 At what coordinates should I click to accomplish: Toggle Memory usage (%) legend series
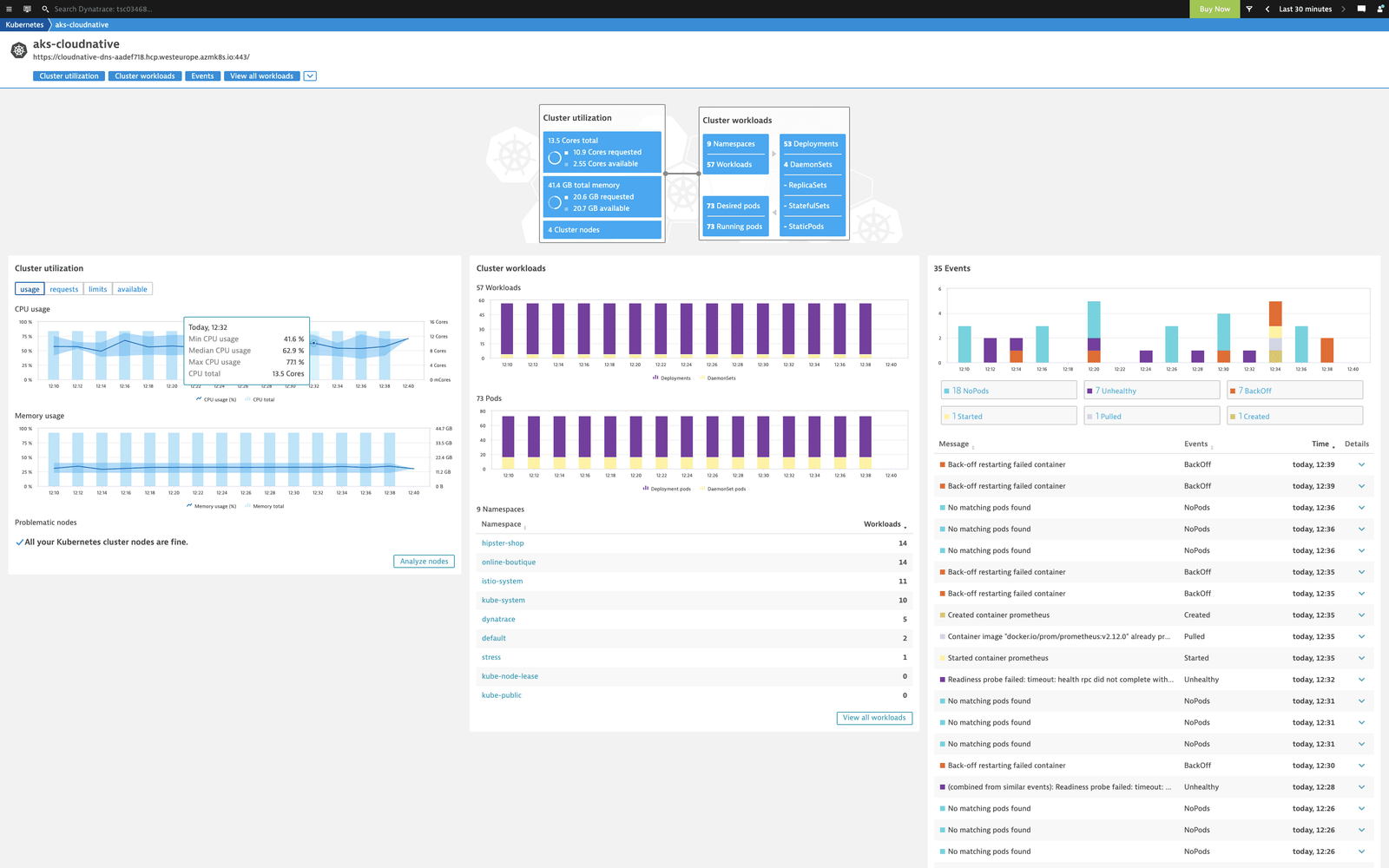pyautogui.click(x=211, y=506)
